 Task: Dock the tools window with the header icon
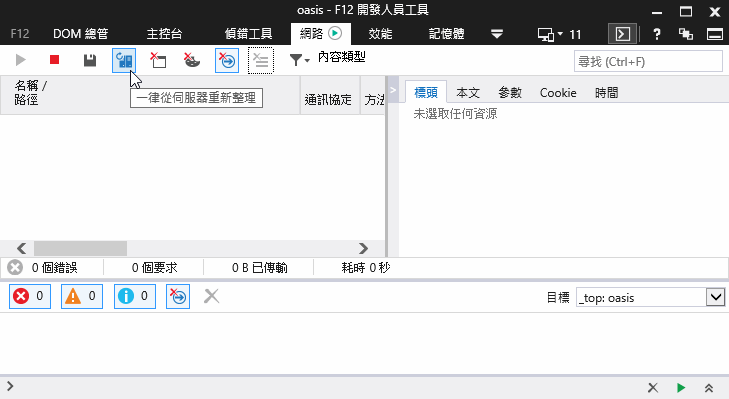coord(715,34)
